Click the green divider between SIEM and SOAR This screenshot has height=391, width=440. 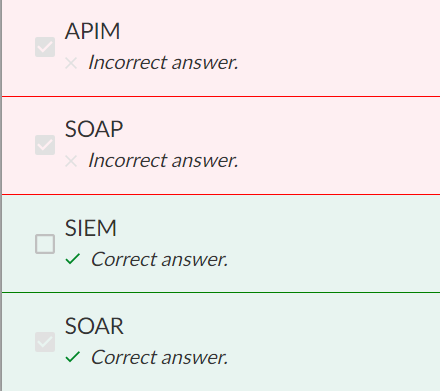[221, 293]
